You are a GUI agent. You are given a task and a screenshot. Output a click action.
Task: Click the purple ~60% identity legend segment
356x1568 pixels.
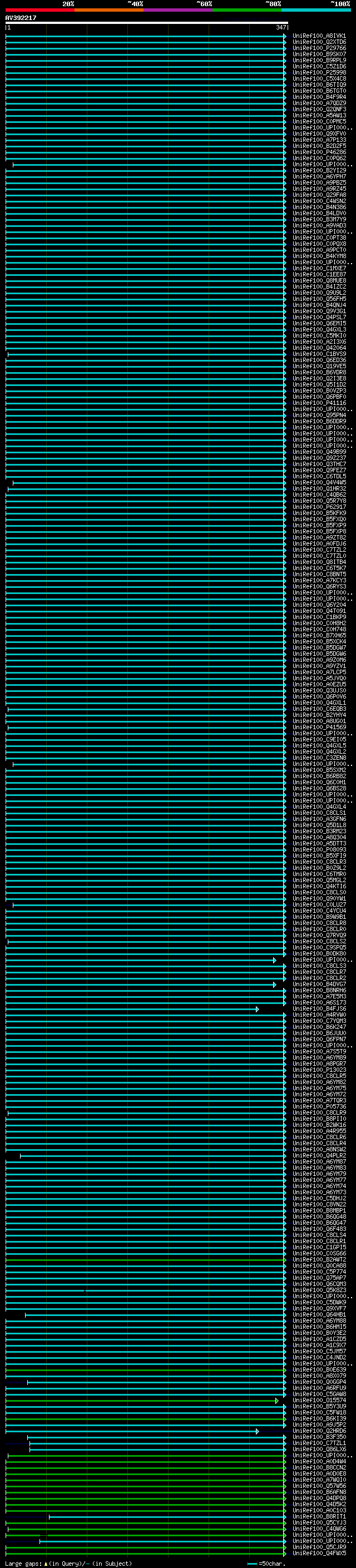click(x=179, y=11)
